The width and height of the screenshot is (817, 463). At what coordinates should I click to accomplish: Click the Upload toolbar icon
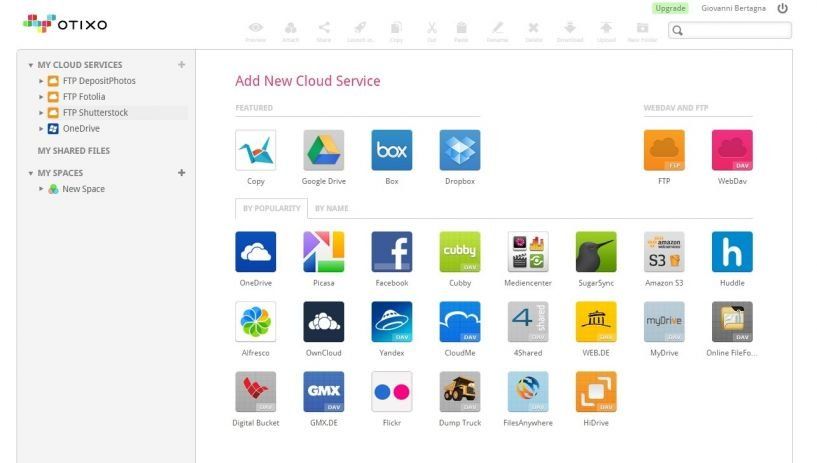606,28
